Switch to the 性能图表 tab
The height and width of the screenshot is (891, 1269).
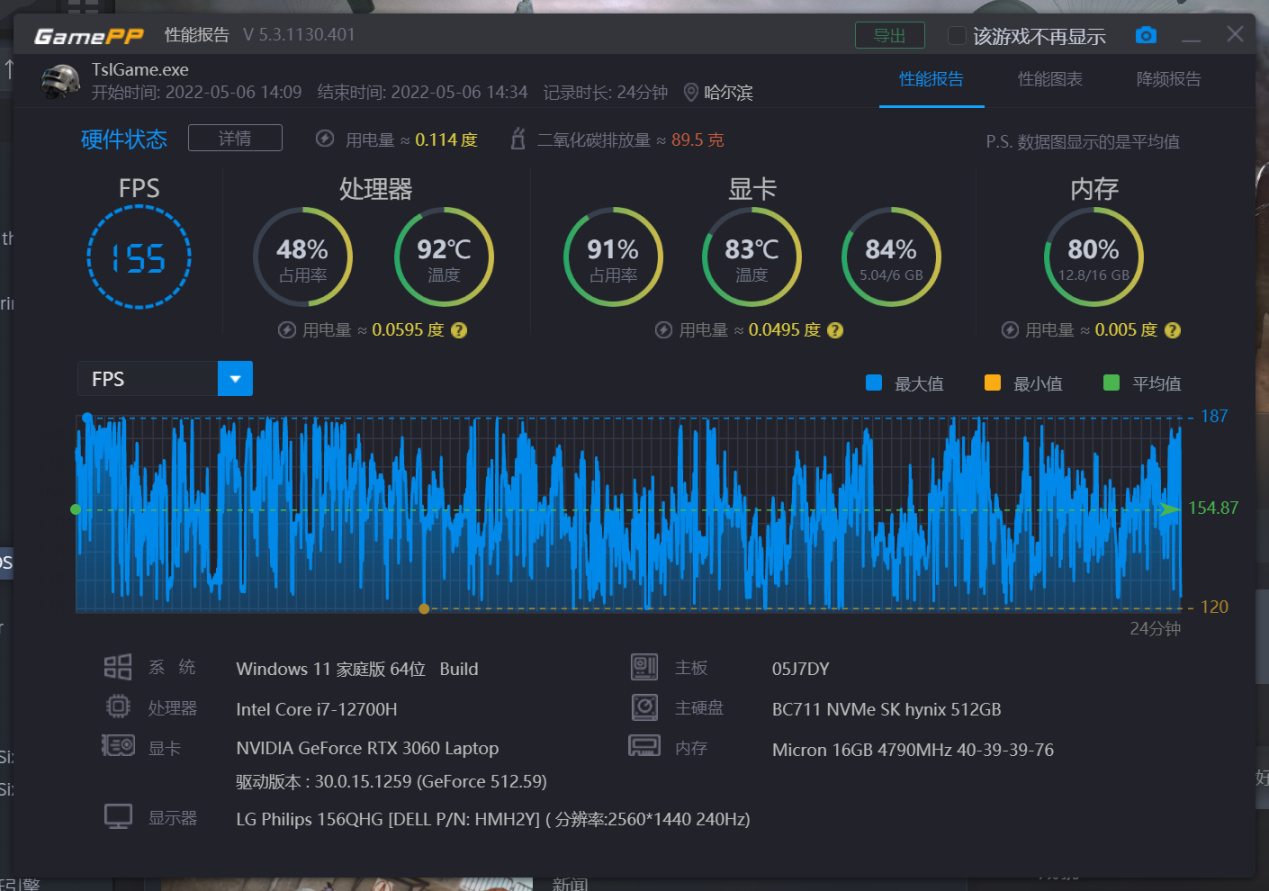[1050, 80]
